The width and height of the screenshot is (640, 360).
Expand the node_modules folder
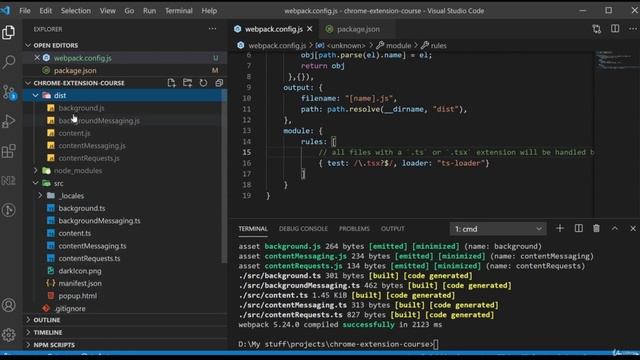[x=36, y=171]
